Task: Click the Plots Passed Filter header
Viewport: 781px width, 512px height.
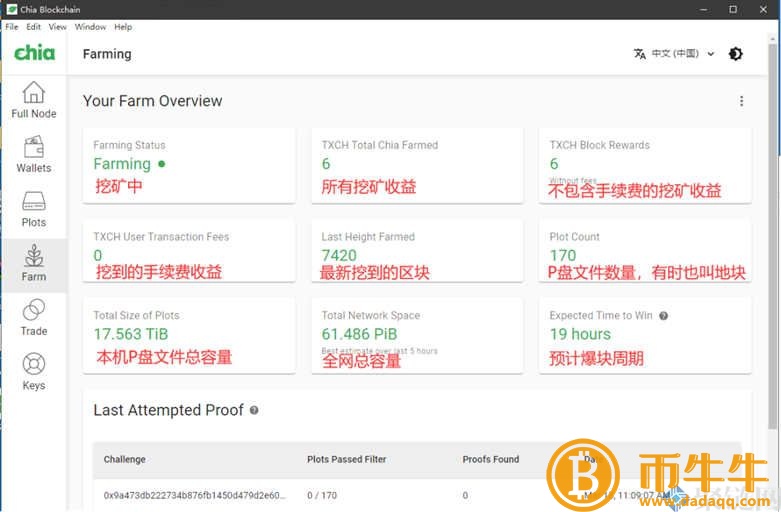Action: coord(347,459)
